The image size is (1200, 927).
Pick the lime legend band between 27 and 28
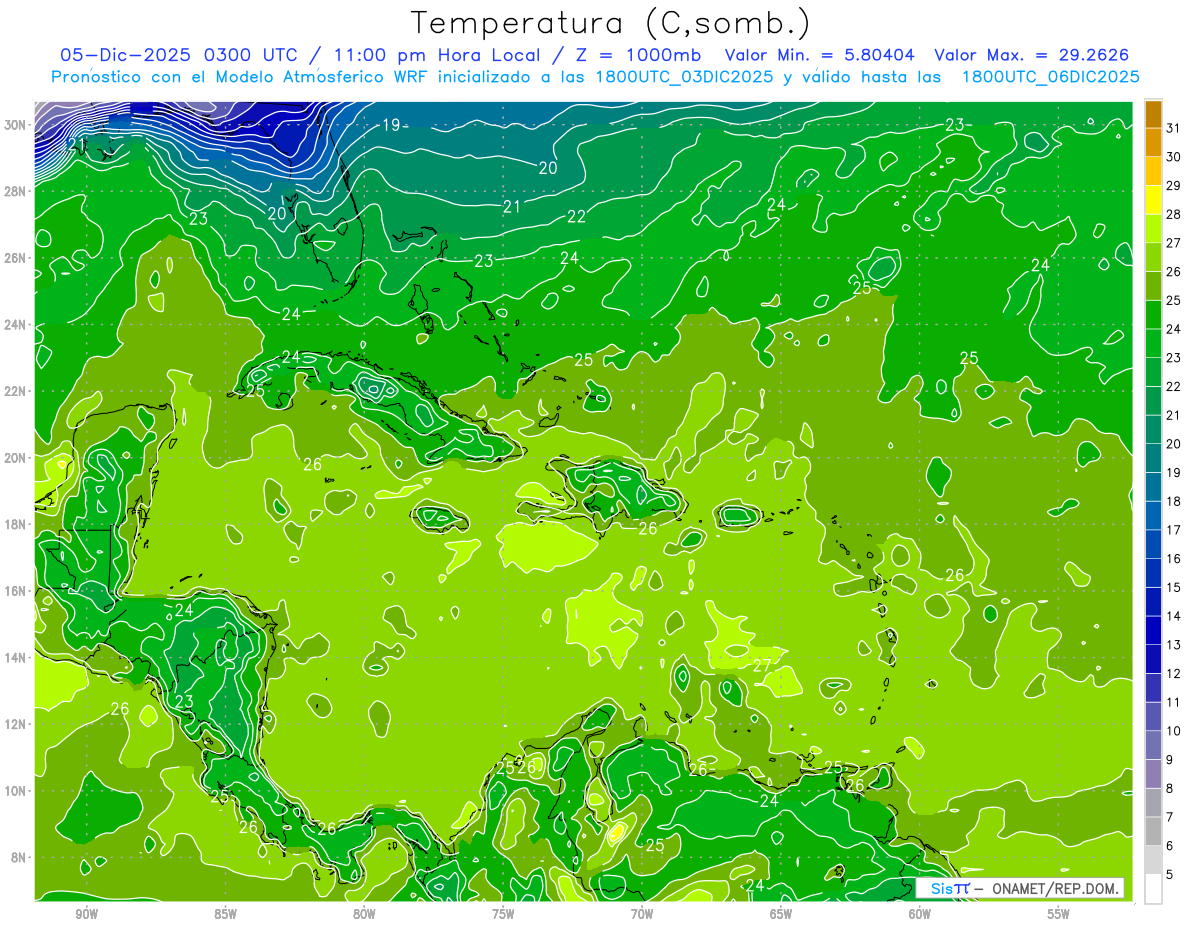point(1153,229)
